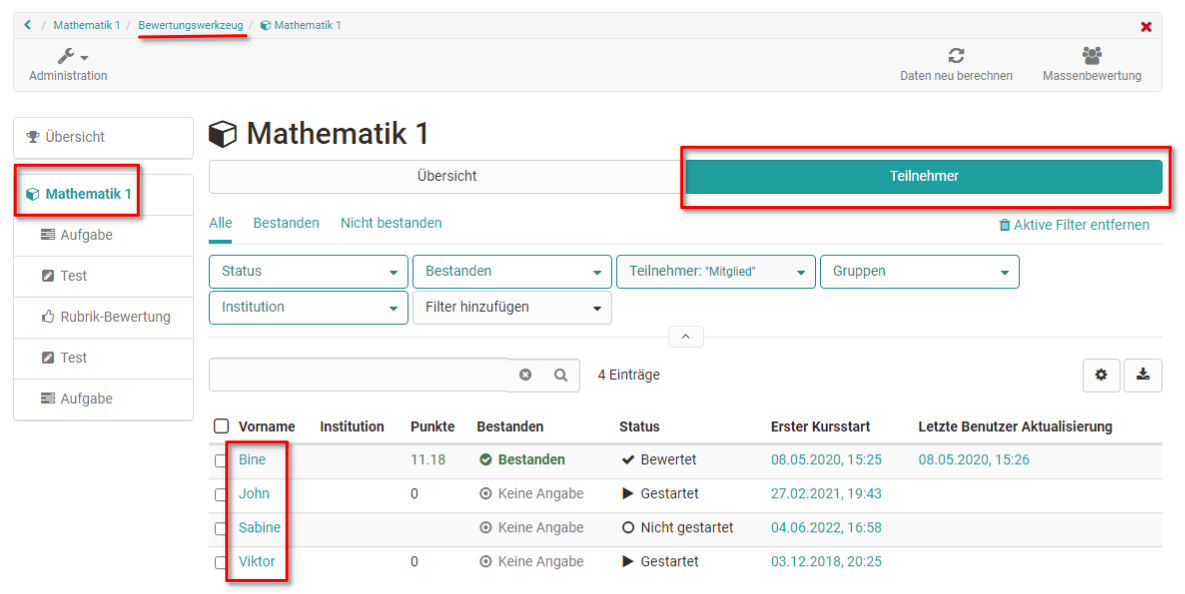The height and width of the screenshot is (594, 1185).
Task: Open Massenbewertung group icon
Action: click(1091, 57)
